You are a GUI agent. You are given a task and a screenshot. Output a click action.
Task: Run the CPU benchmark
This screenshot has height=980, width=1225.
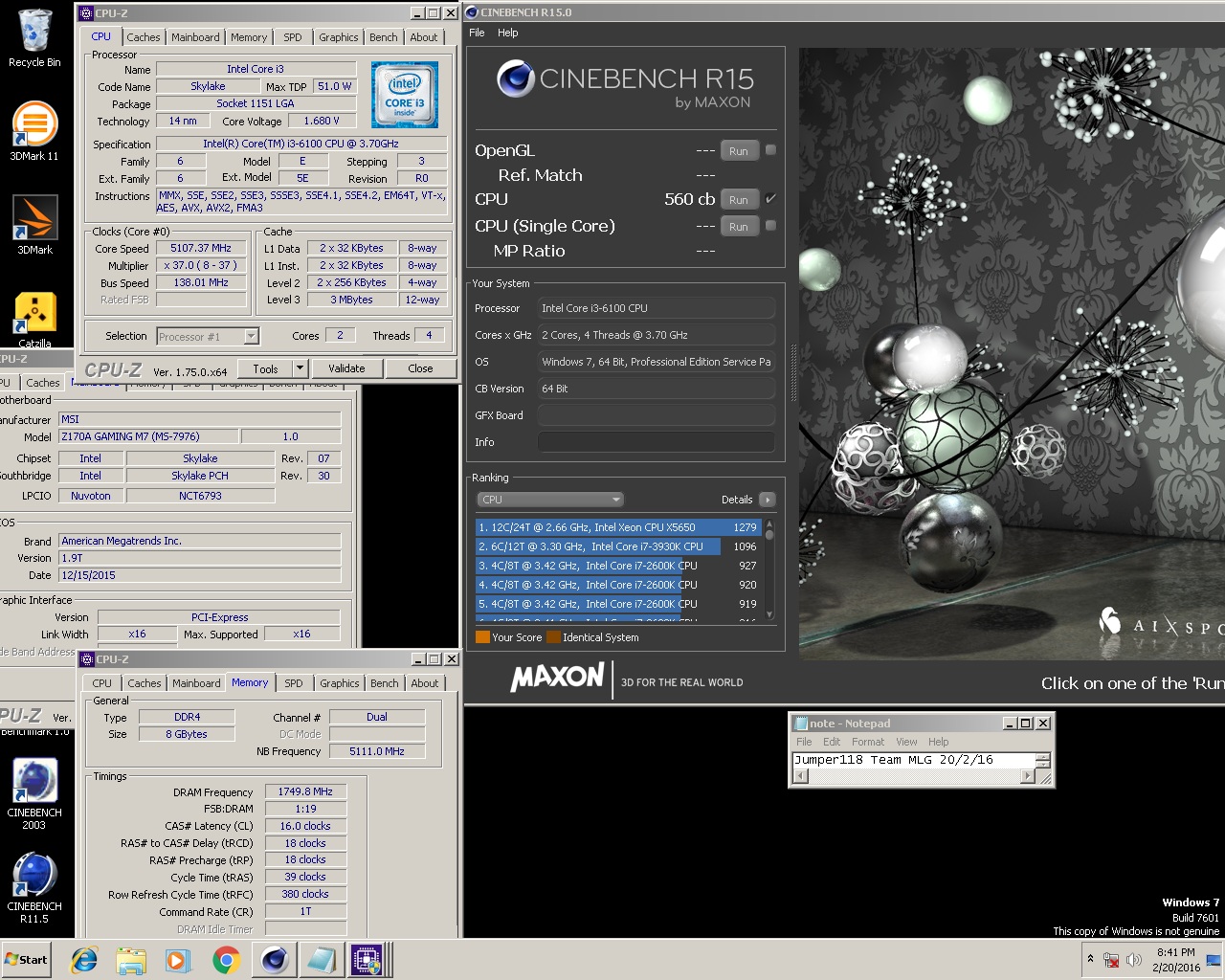739,200
